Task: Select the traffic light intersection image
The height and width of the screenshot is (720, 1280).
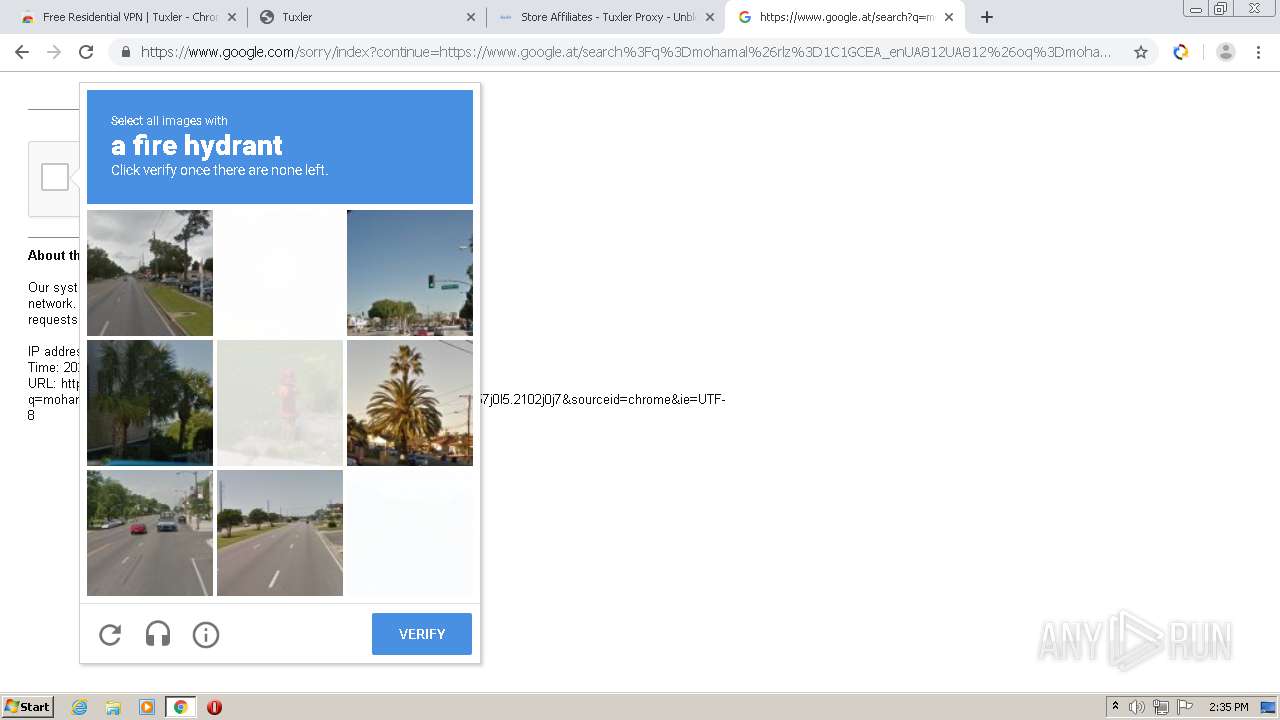Action: click(x=410, y=273)
